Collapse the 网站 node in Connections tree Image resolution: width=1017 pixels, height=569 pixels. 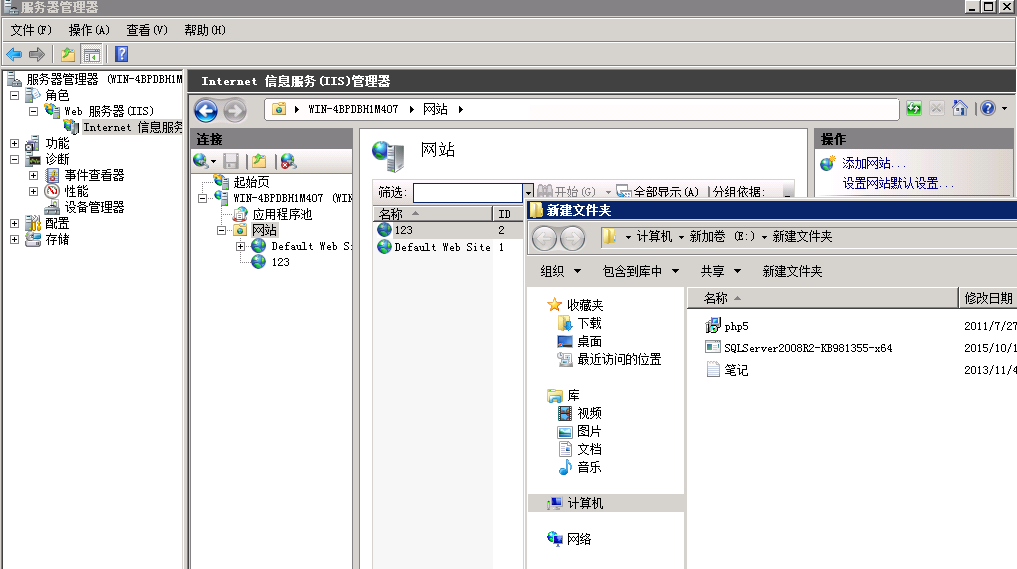point(221,230)
